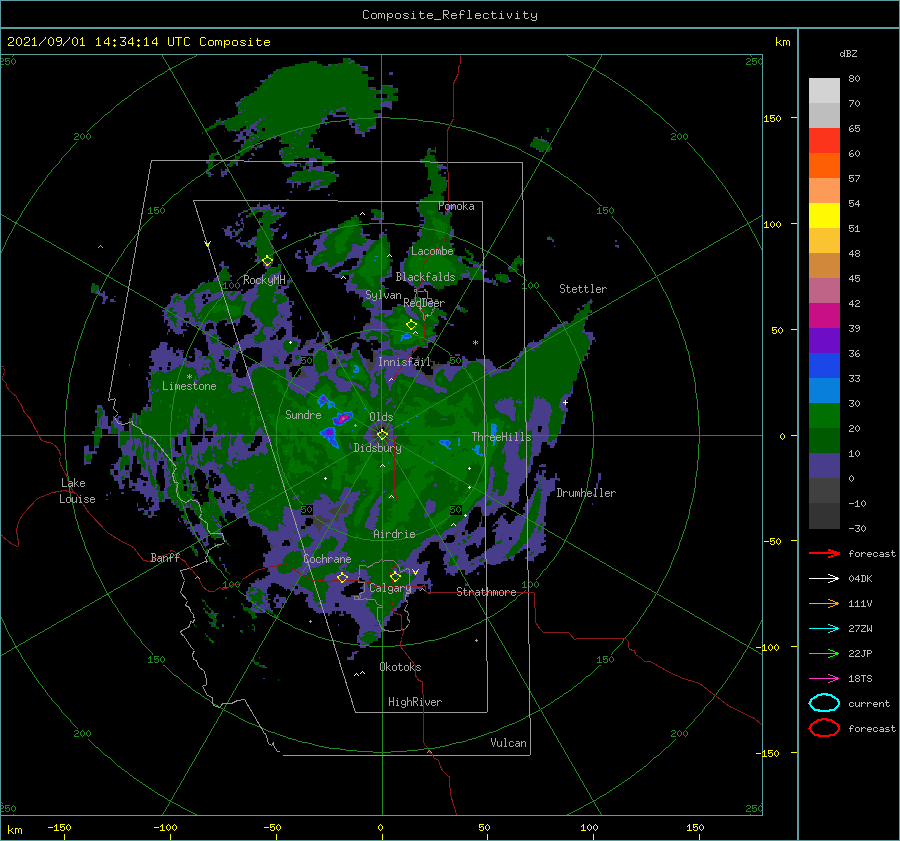The width and height of the screenshot is (900, 841).
Task: Click the Stettler town label
Action: point(583,289)
